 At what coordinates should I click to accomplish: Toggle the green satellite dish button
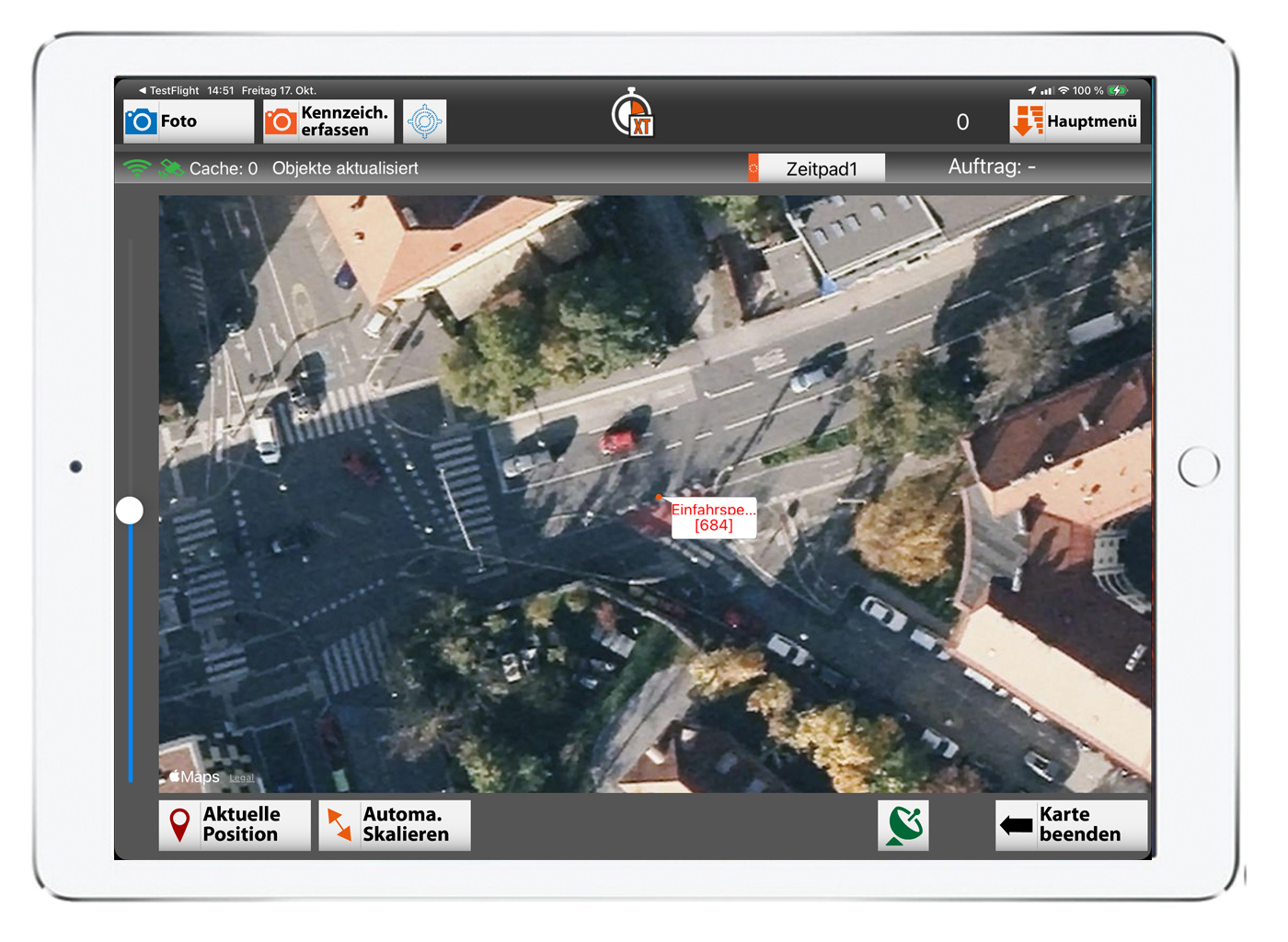tap(903, 824)
